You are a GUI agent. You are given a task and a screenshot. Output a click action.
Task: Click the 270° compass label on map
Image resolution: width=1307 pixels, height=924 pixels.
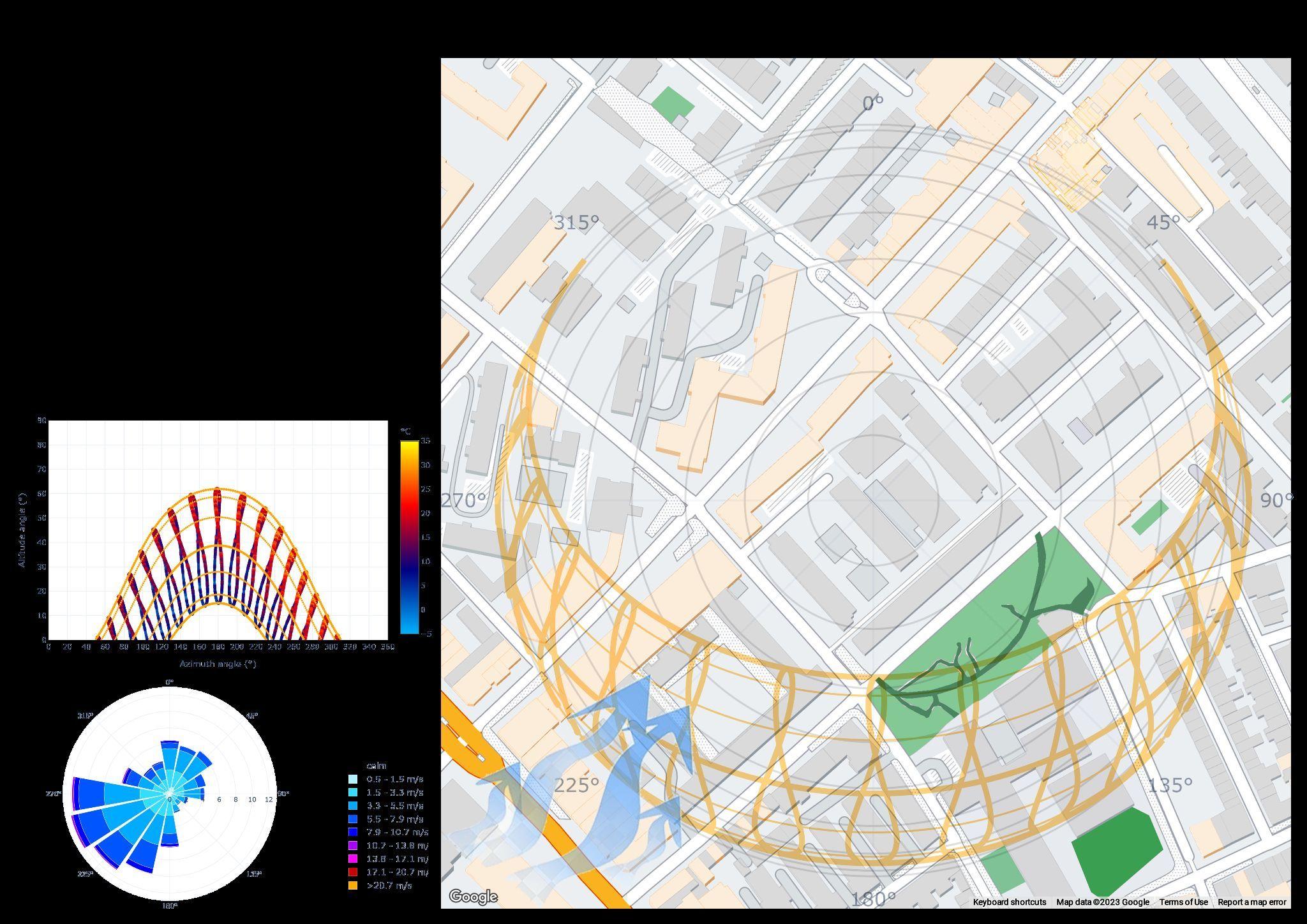(x=464, y=501)
